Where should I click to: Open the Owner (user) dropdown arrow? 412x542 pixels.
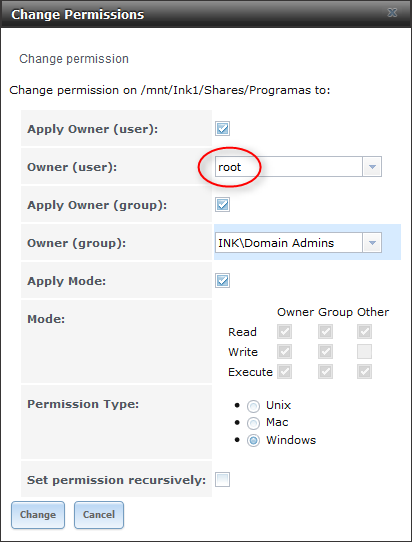(x=372, y=167)
